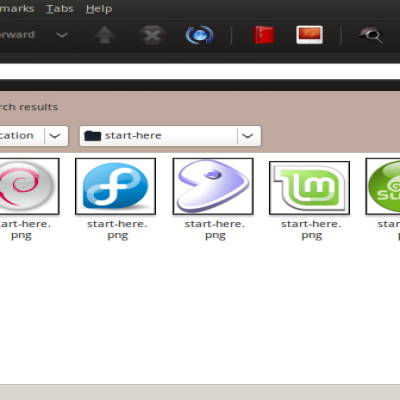Expand the Location criteria dropdown
400x400 pixels.
click(34, 136)
